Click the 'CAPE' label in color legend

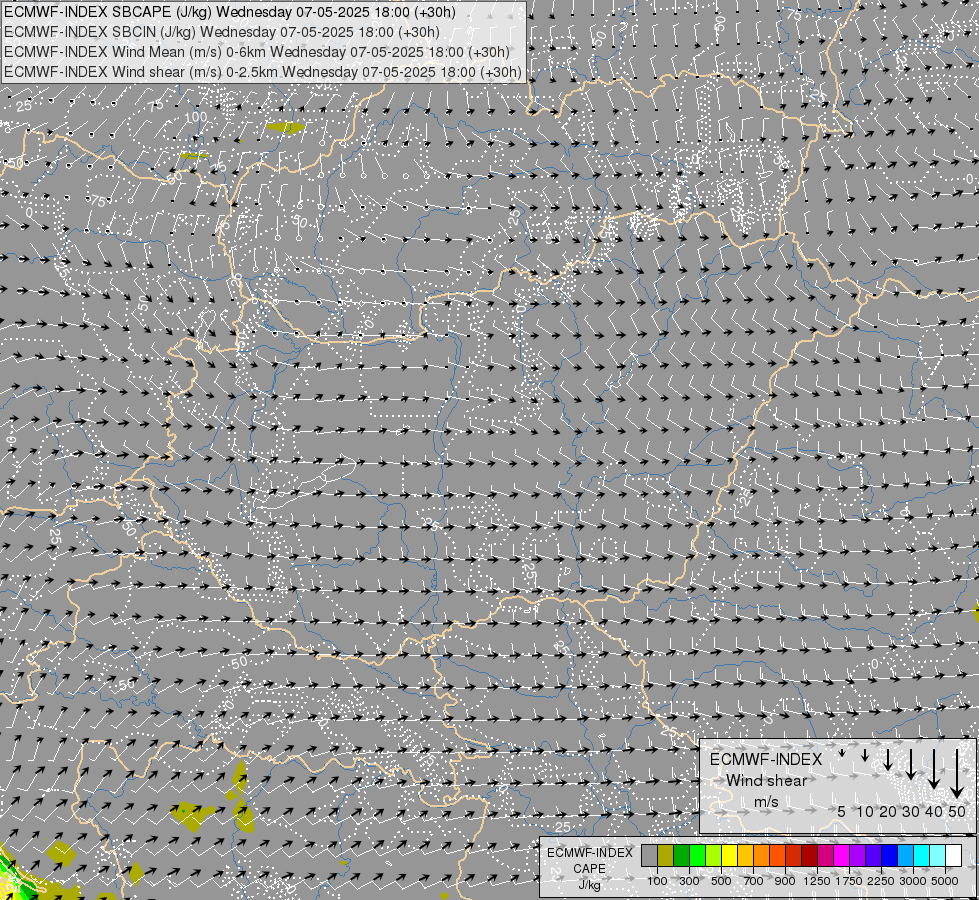(x=589, y=869)
